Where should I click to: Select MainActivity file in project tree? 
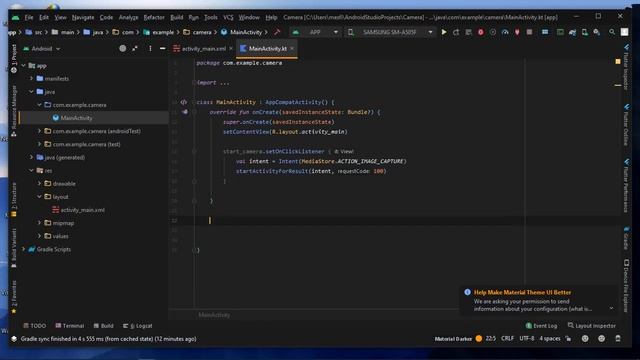click(76, 118)
